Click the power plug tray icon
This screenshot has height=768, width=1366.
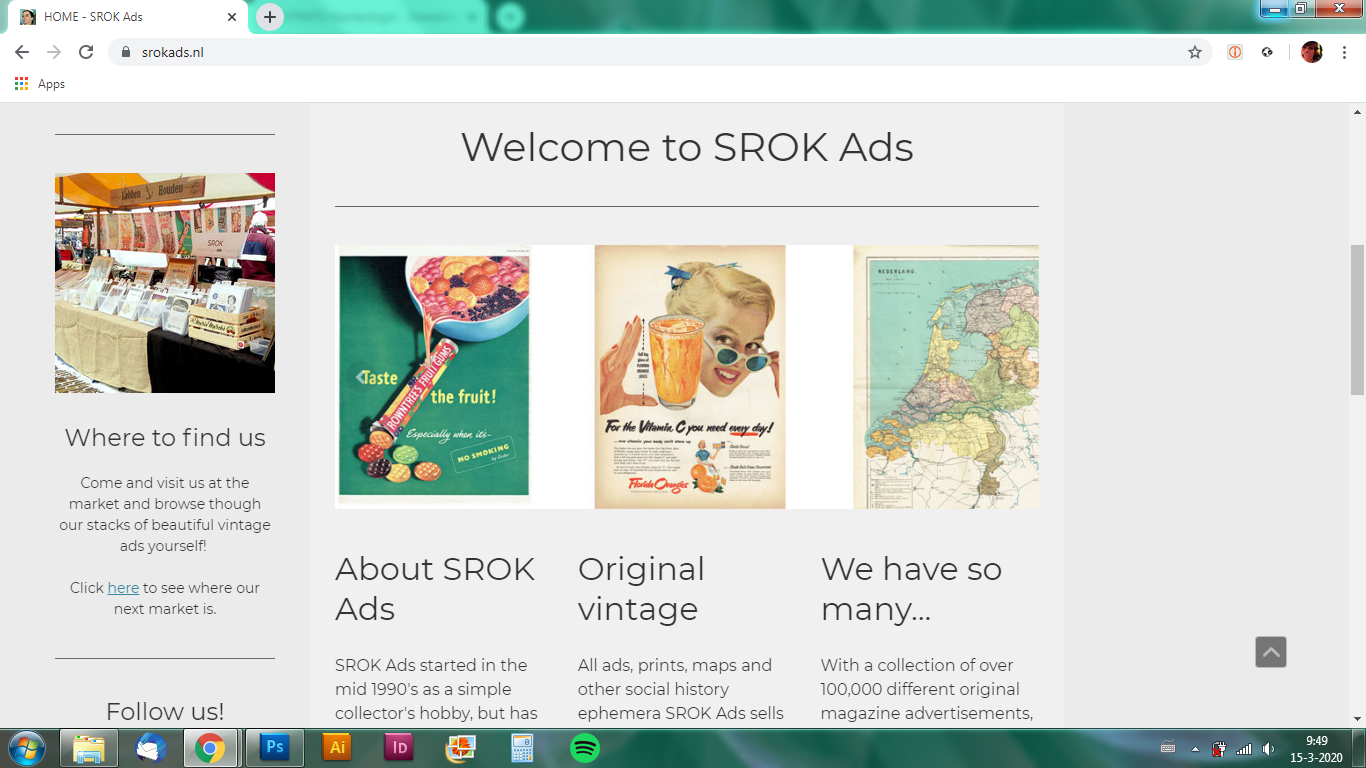(1219, 748)
